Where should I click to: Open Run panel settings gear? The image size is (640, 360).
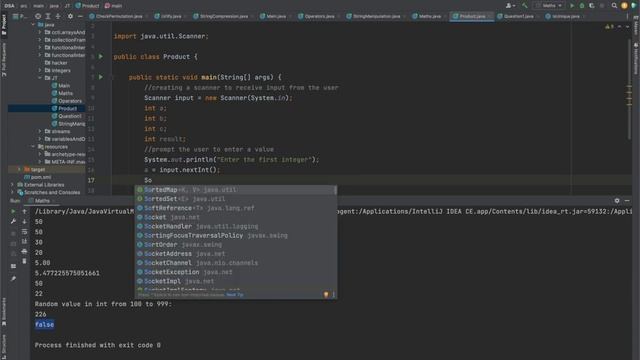617,200
